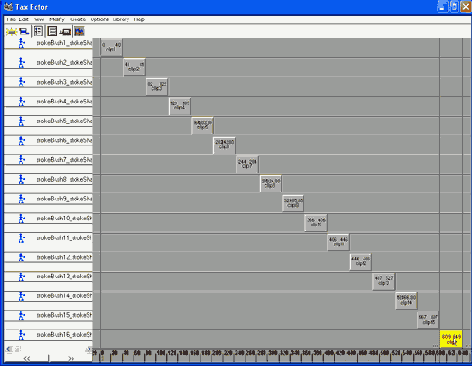Click the brown monitor toolbar icon

click(x=65, y=32)
